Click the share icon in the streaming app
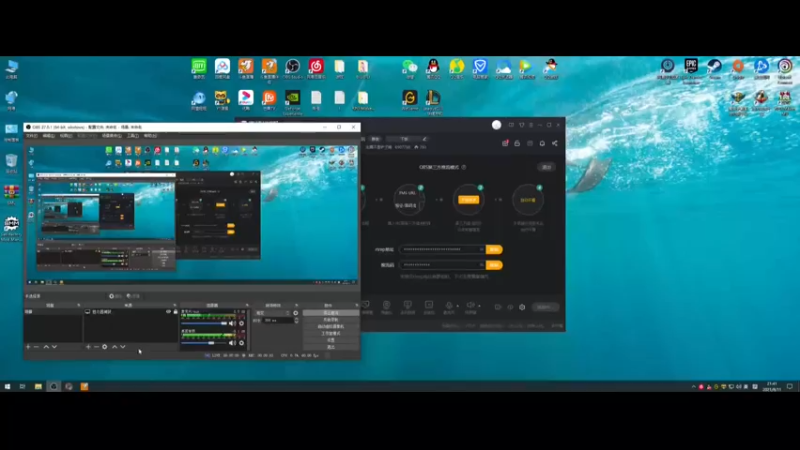The image size is (800, 450). click(x=555, y=143)
